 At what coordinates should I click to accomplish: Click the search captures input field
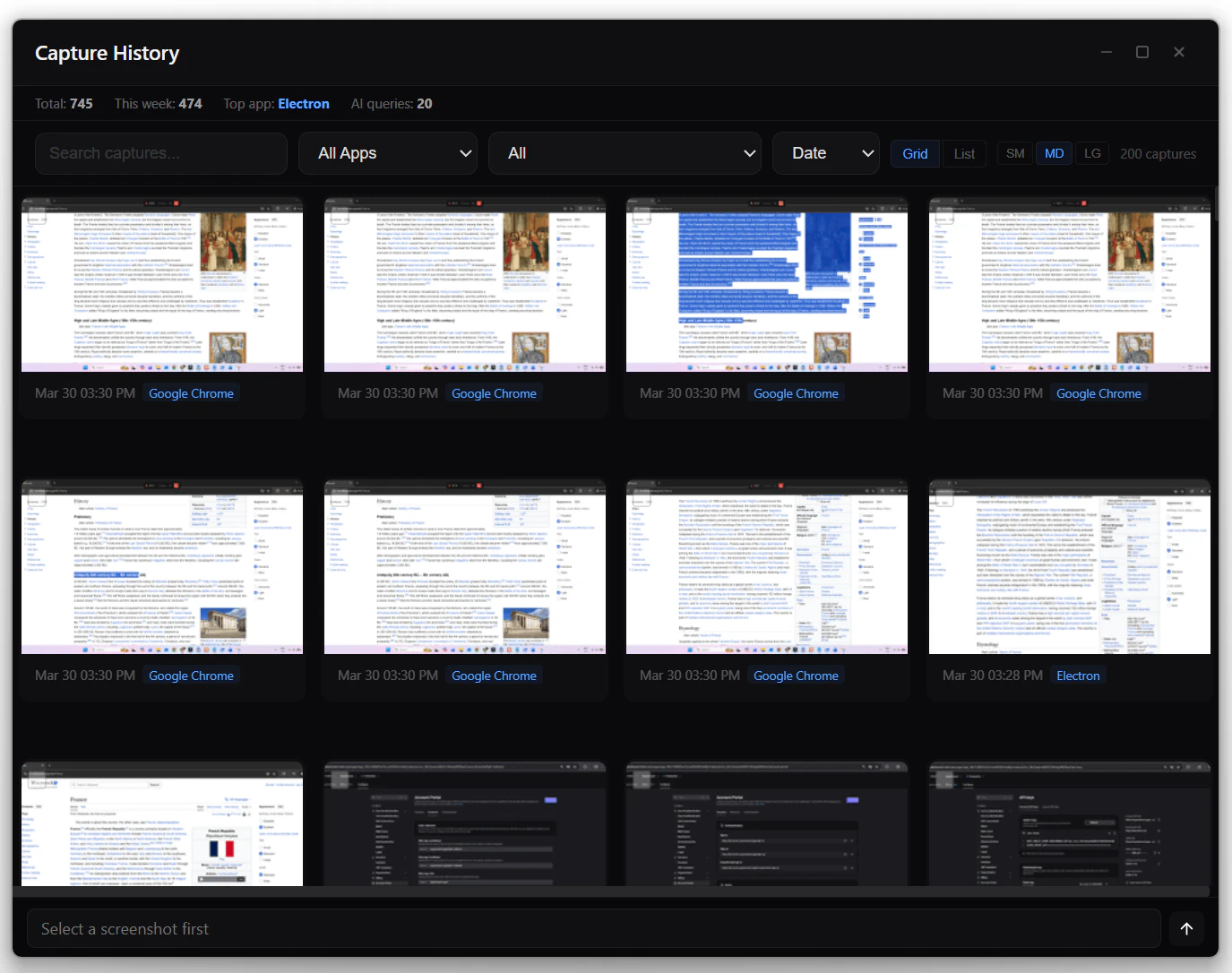[160, 153]
